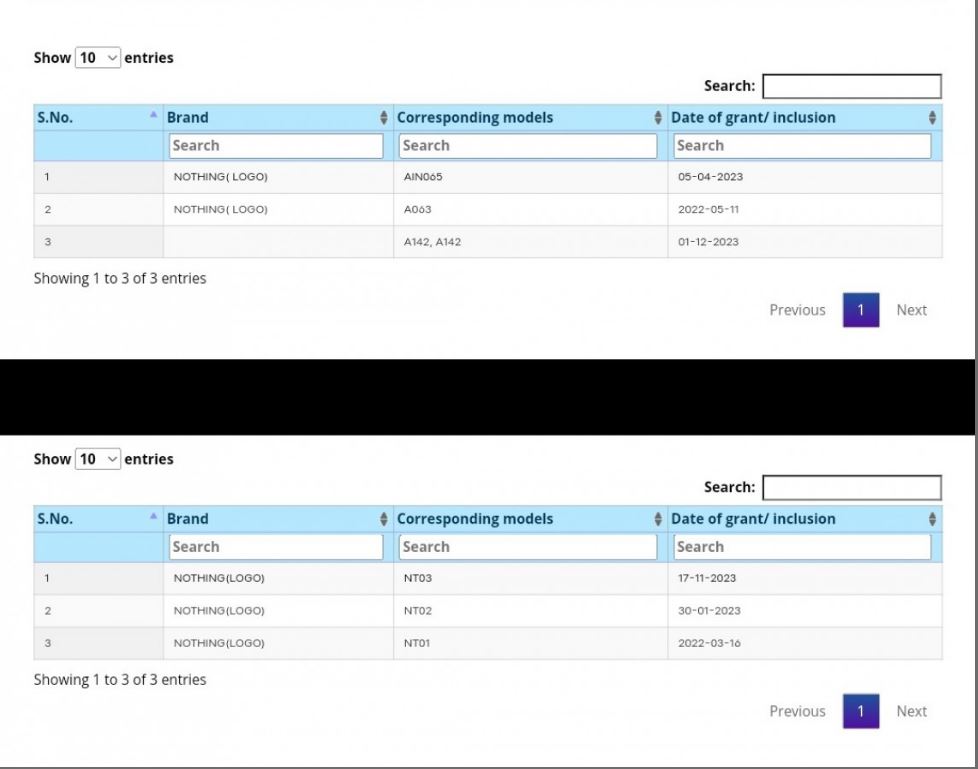Sort upper table by Corresponding models arrows
Screen dimensions: 978x769
[x=657, y=117]
